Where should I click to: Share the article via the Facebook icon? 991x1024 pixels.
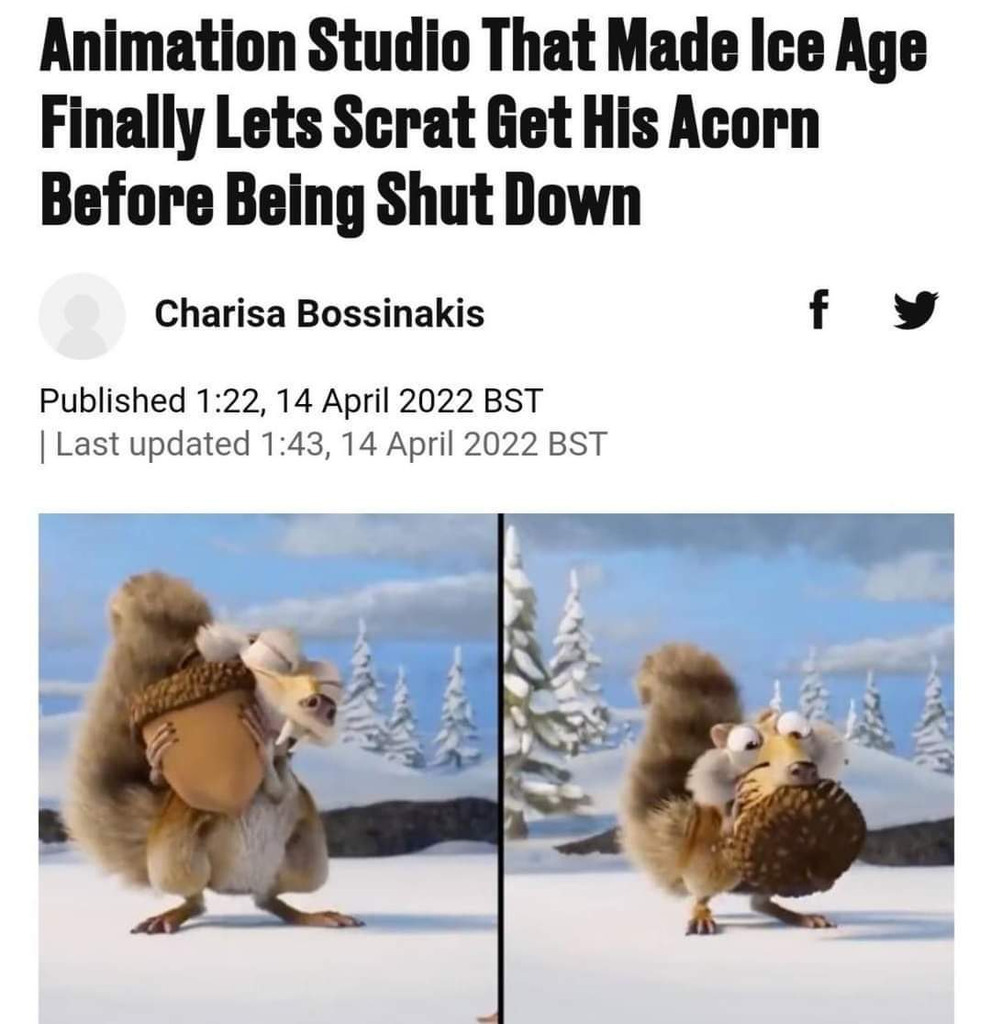(x=819, y=309)
